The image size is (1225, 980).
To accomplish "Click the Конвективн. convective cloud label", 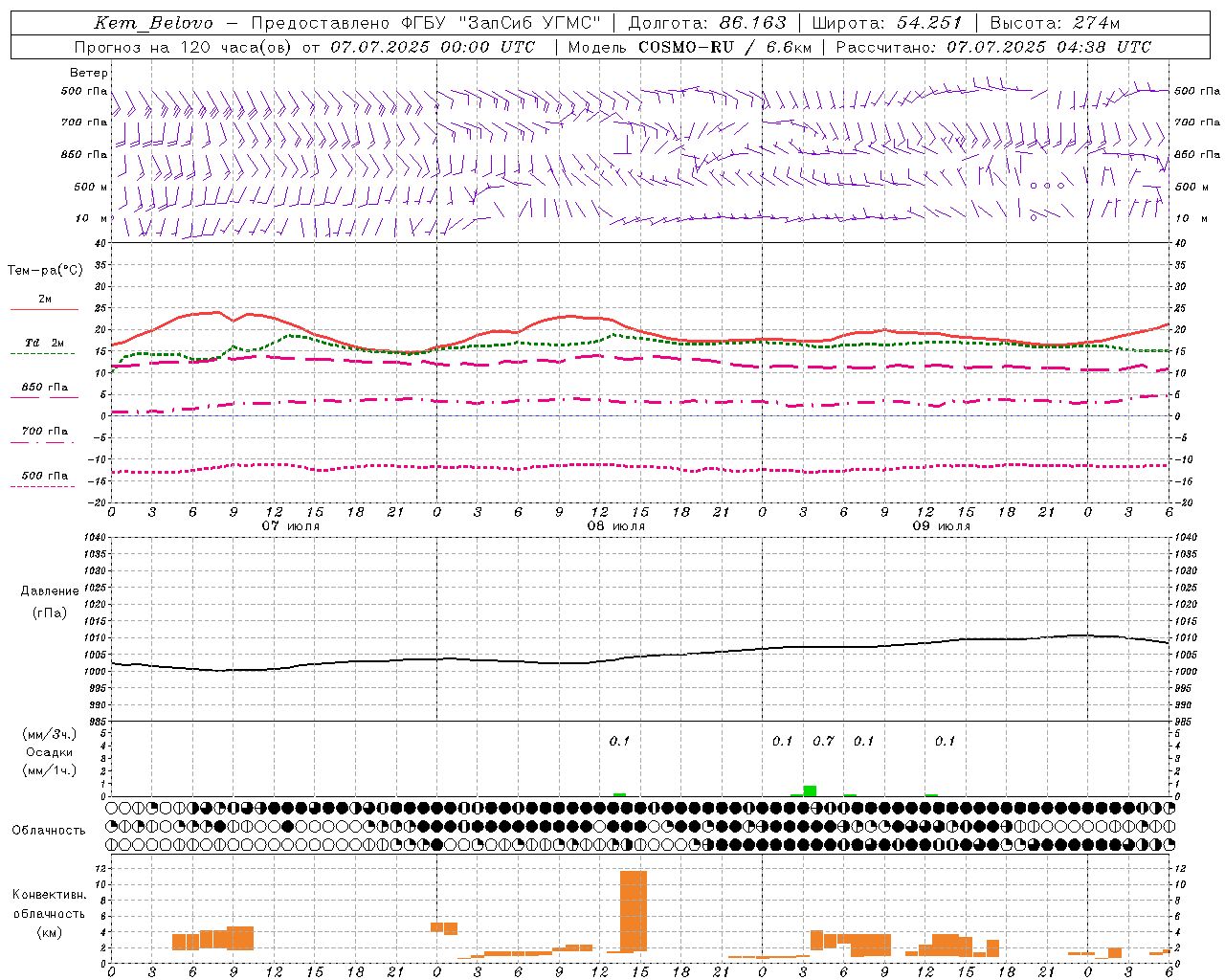I will click(x=49, y=895).
